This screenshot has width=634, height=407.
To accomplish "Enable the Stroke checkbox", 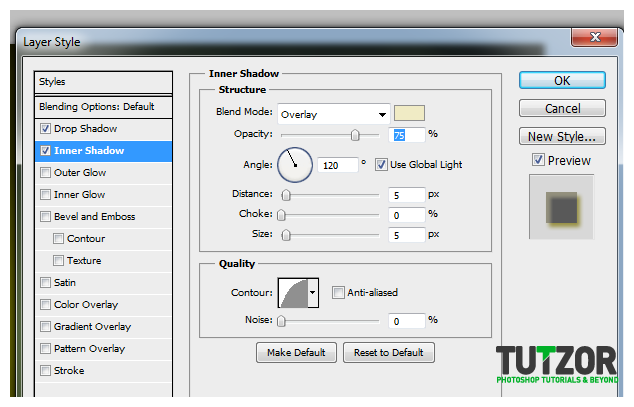I will (46, 371).
